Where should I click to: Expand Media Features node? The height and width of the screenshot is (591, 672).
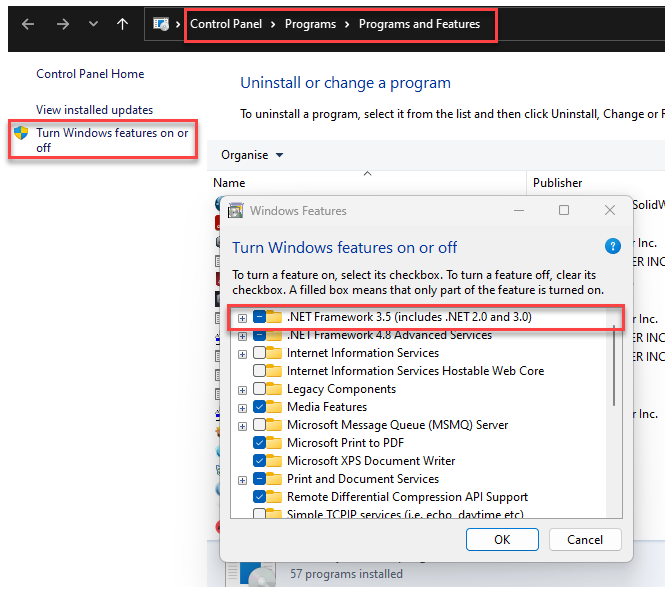pyautogui.click(x=243, y=408)
